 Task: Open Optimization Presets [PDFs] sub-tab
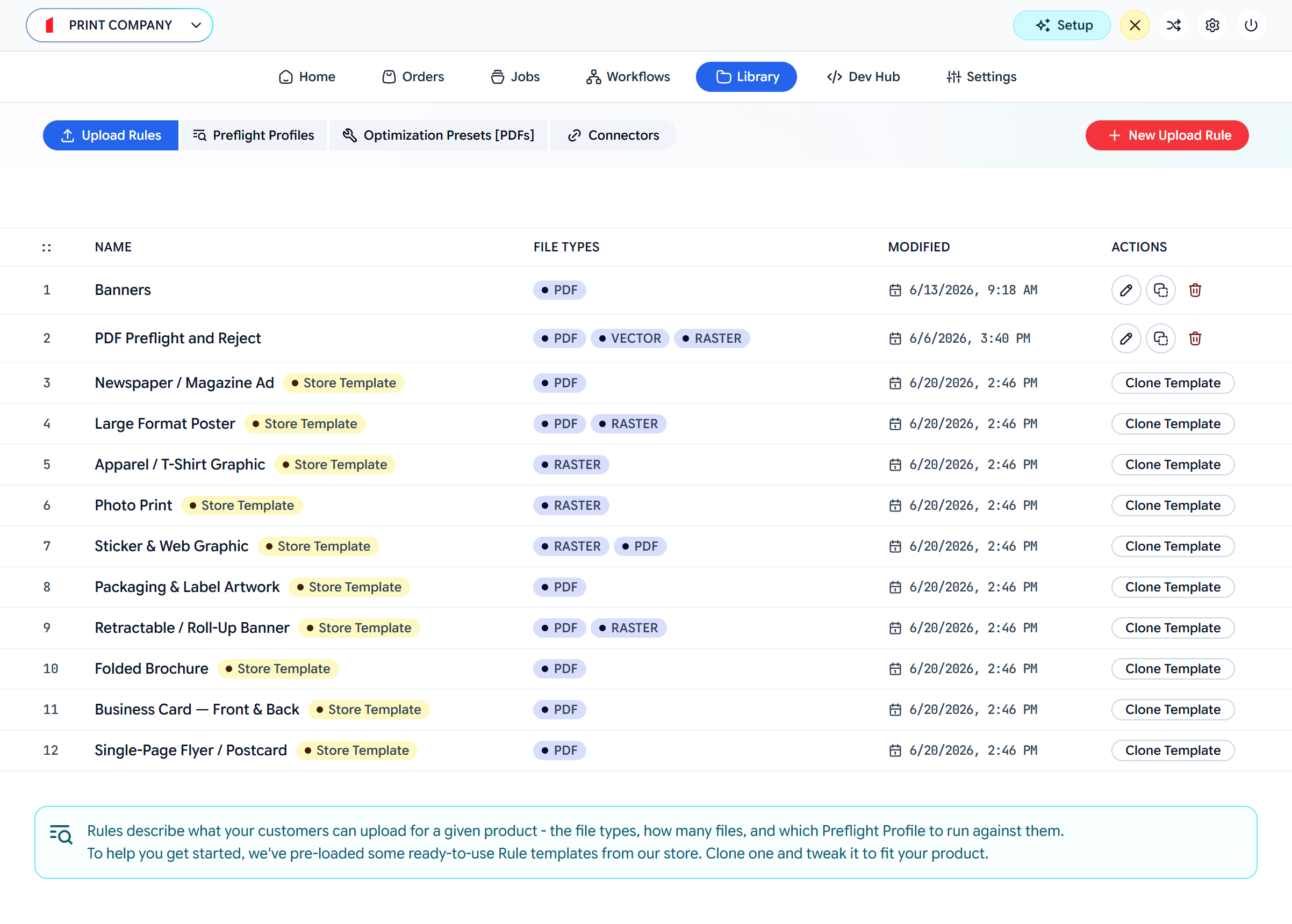(x=438, y=135)
